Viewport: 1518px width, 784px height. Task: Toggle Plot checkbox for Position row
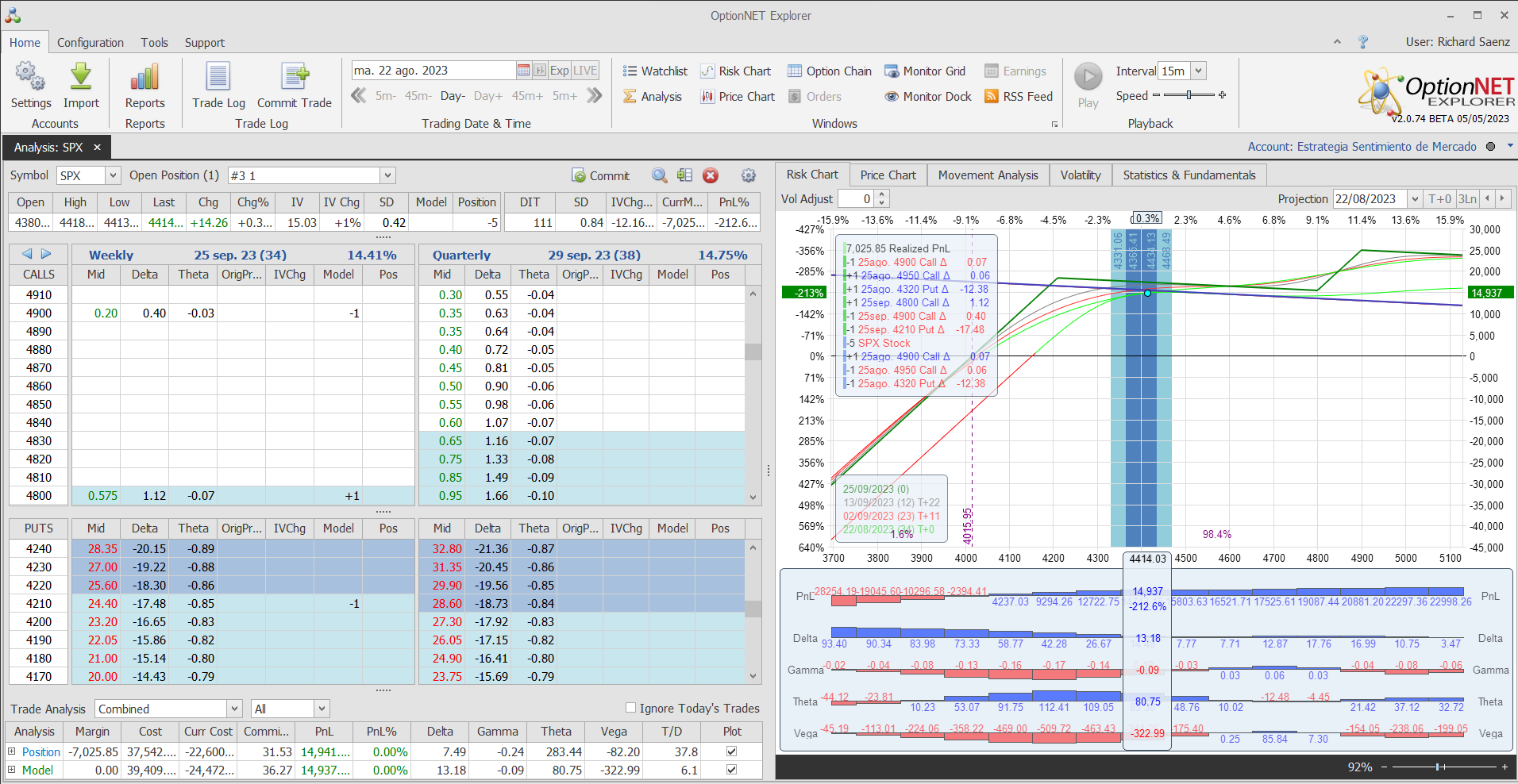tap(731, 751)
